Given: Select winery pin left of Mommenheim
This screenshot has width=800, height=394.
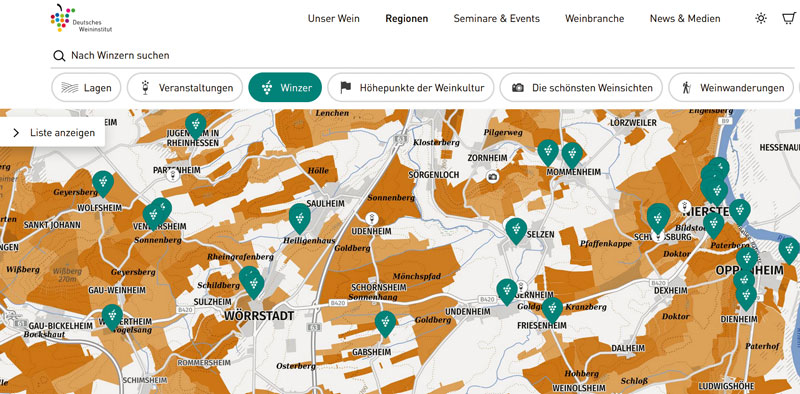Looking at the screenshot, I should pos(548,152).
